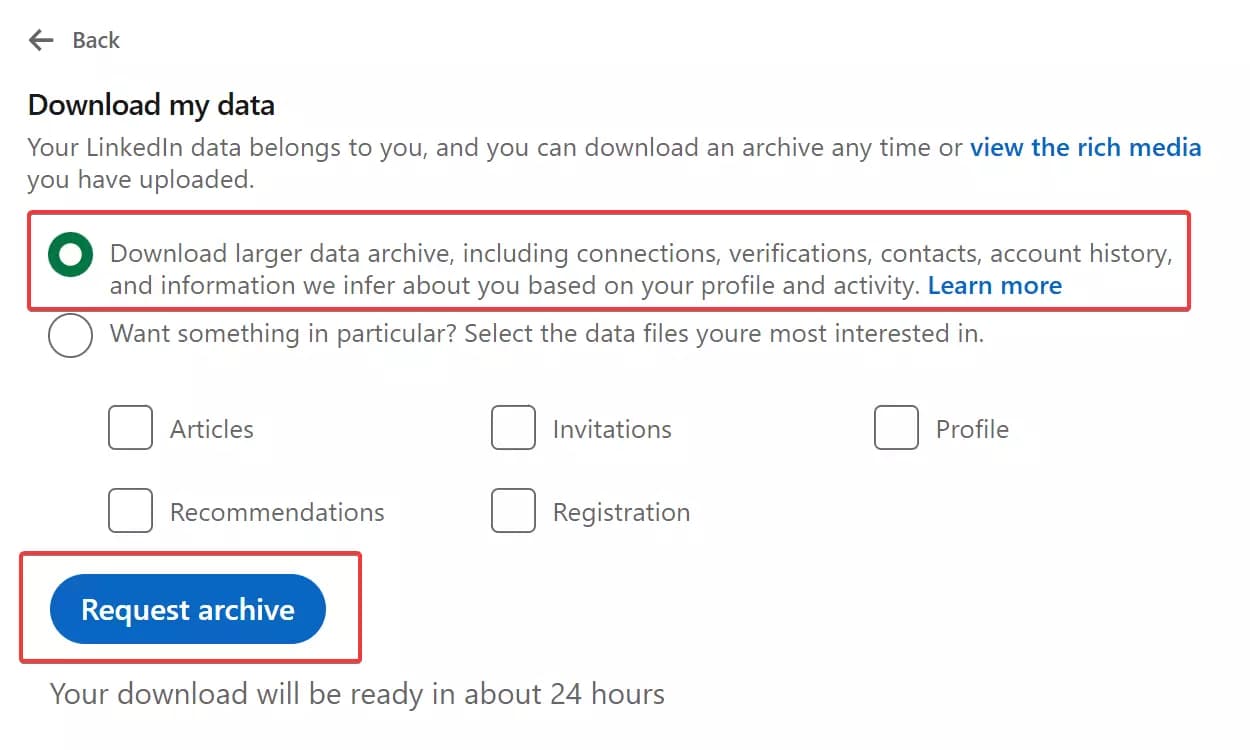Open the 'view the rich media' link
This screenshot has width=1250, height=750.
(x=1085, y=147)
